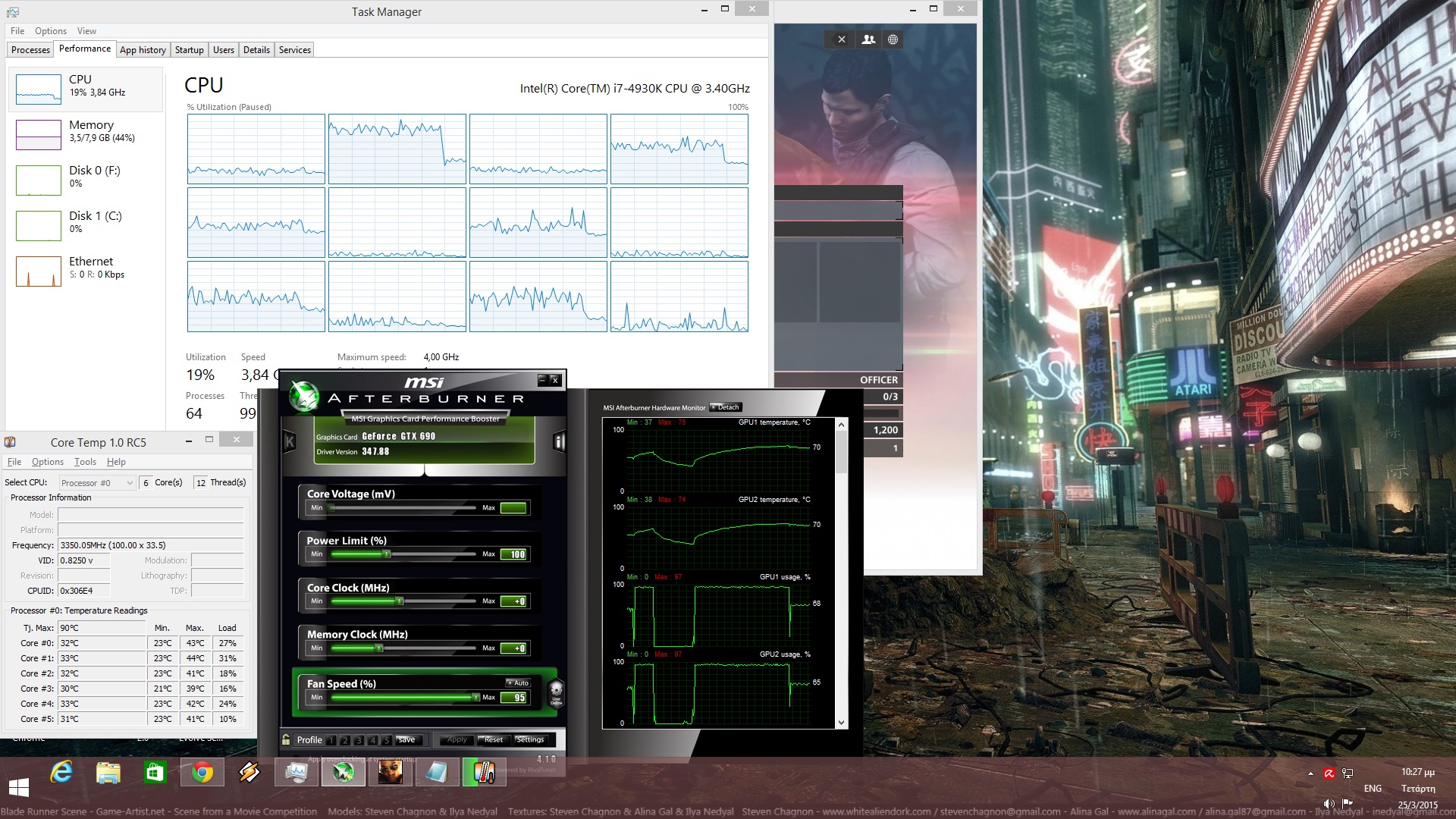Click the Core Temp taskbar icon
The width and height of the screenshot is (1456, 819).
(483, 773)
